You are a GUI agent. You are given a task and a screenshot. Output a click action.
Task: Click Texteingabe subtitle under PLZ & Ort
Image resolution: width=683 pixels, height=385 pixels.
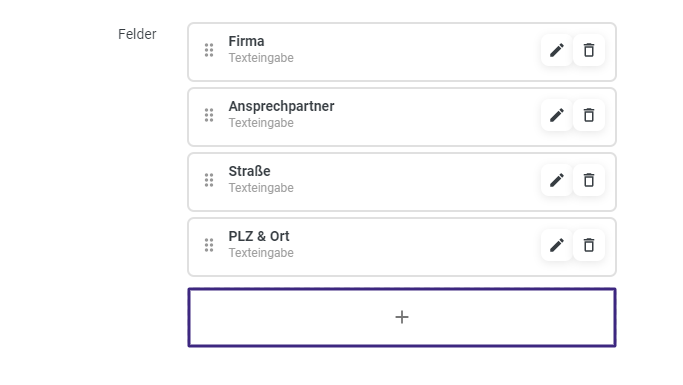tap(261, 253)
